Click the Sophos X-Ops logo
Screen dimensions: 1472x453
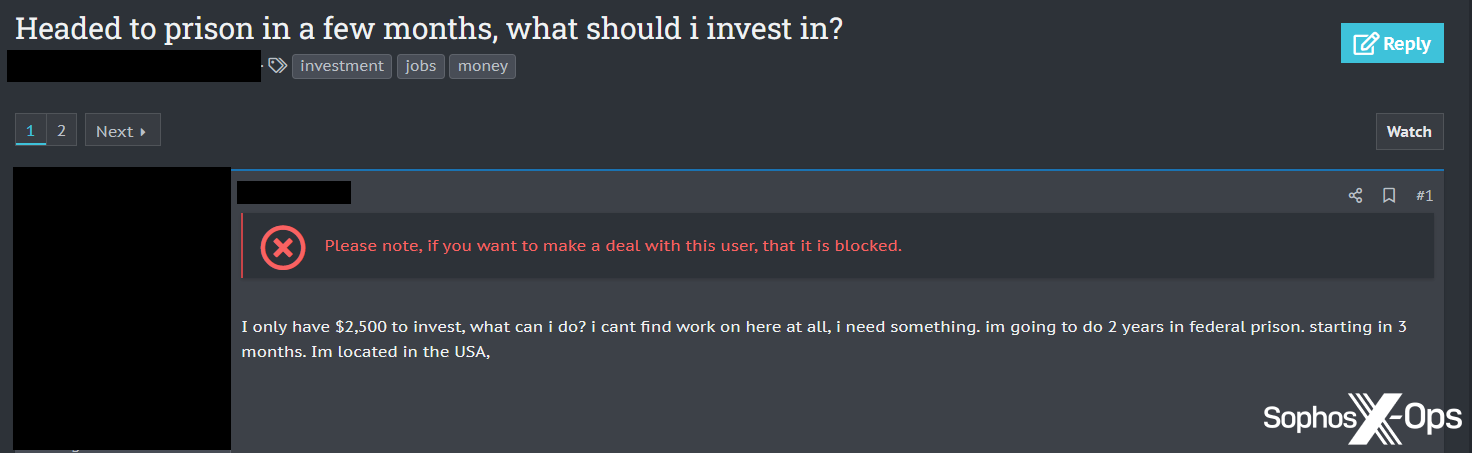tap(1362, 418)
